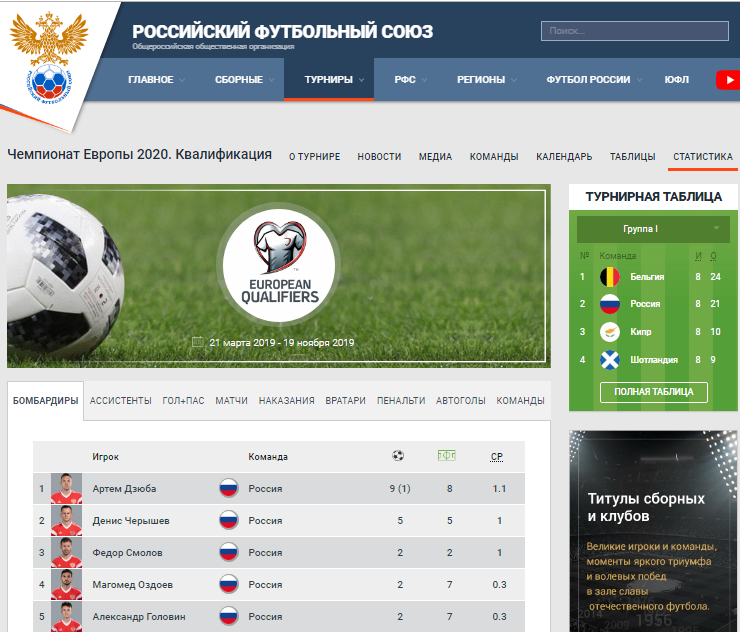This screenshot has height=632, width=740.
Task: Sort by goals using soccer ball column icon
Action: click(398, 455)
